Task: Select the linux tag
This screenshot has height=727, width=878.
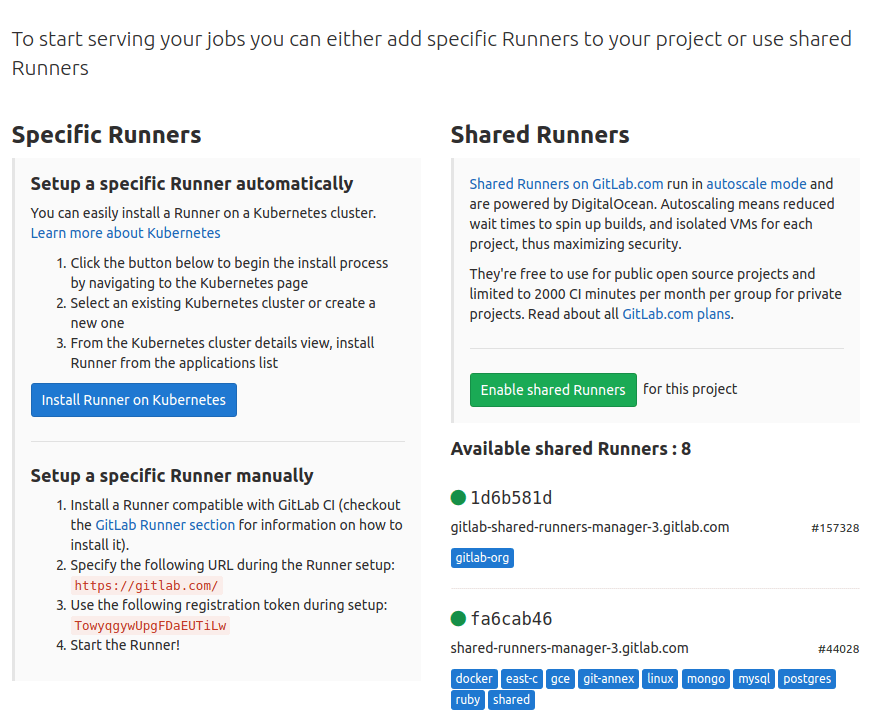Action: click(x=660, y=679)
